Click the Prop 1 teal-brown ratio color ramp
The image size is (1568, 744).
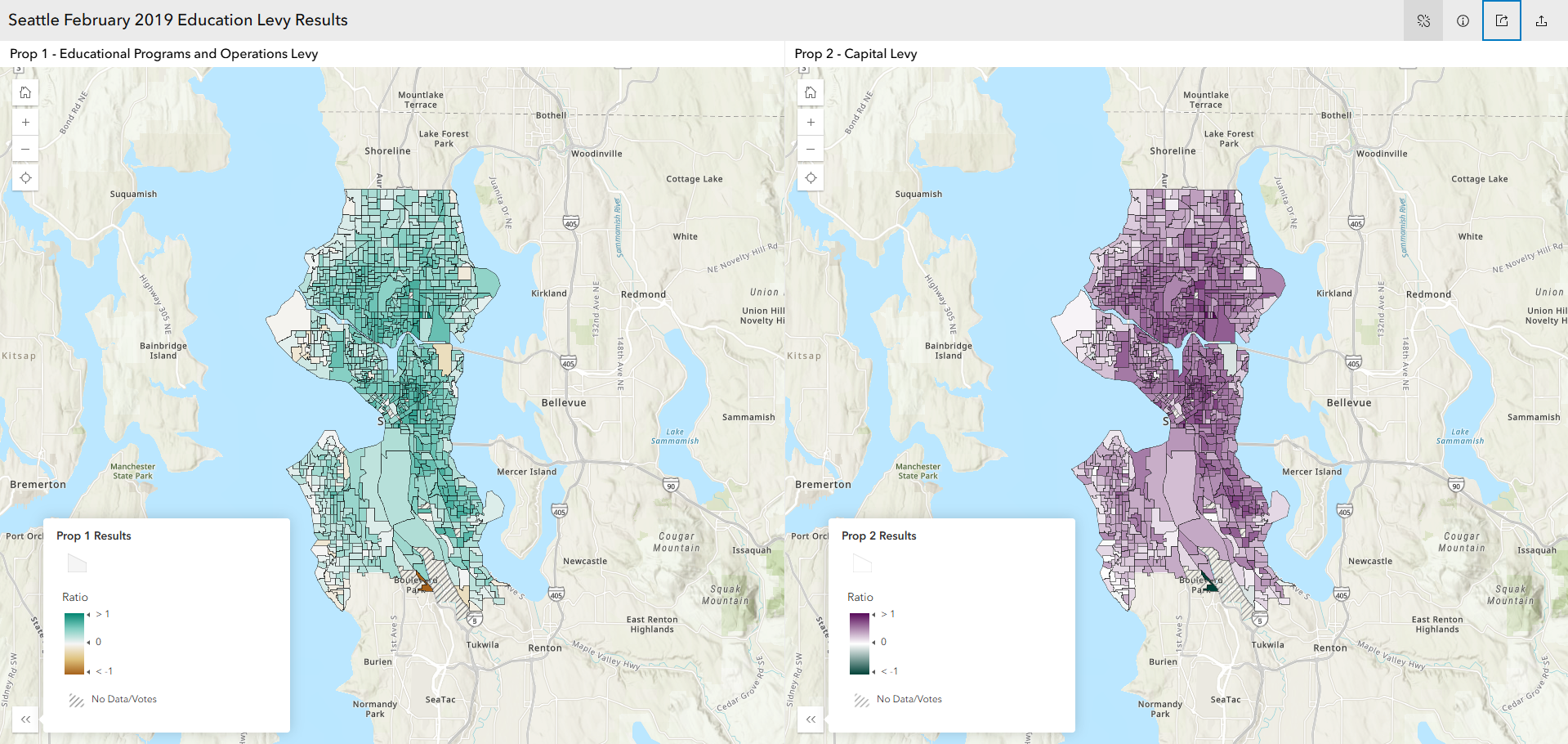pos(74,643)
